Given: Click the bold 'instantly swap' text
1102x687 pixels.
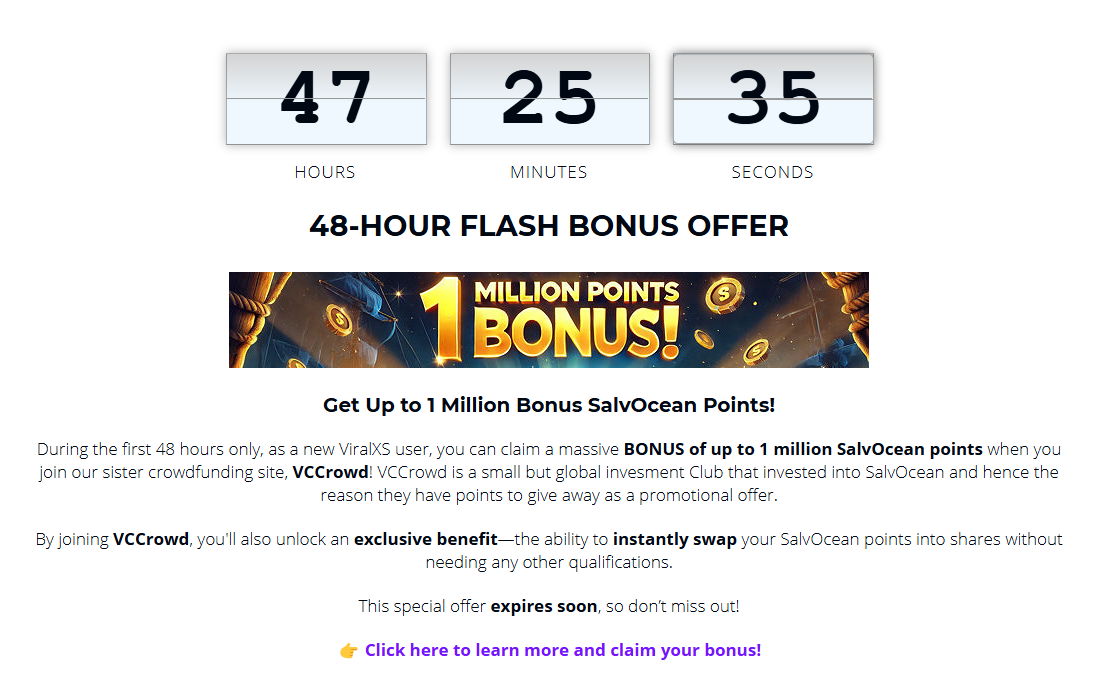Looking at the screenshot, I should (675, 539).
